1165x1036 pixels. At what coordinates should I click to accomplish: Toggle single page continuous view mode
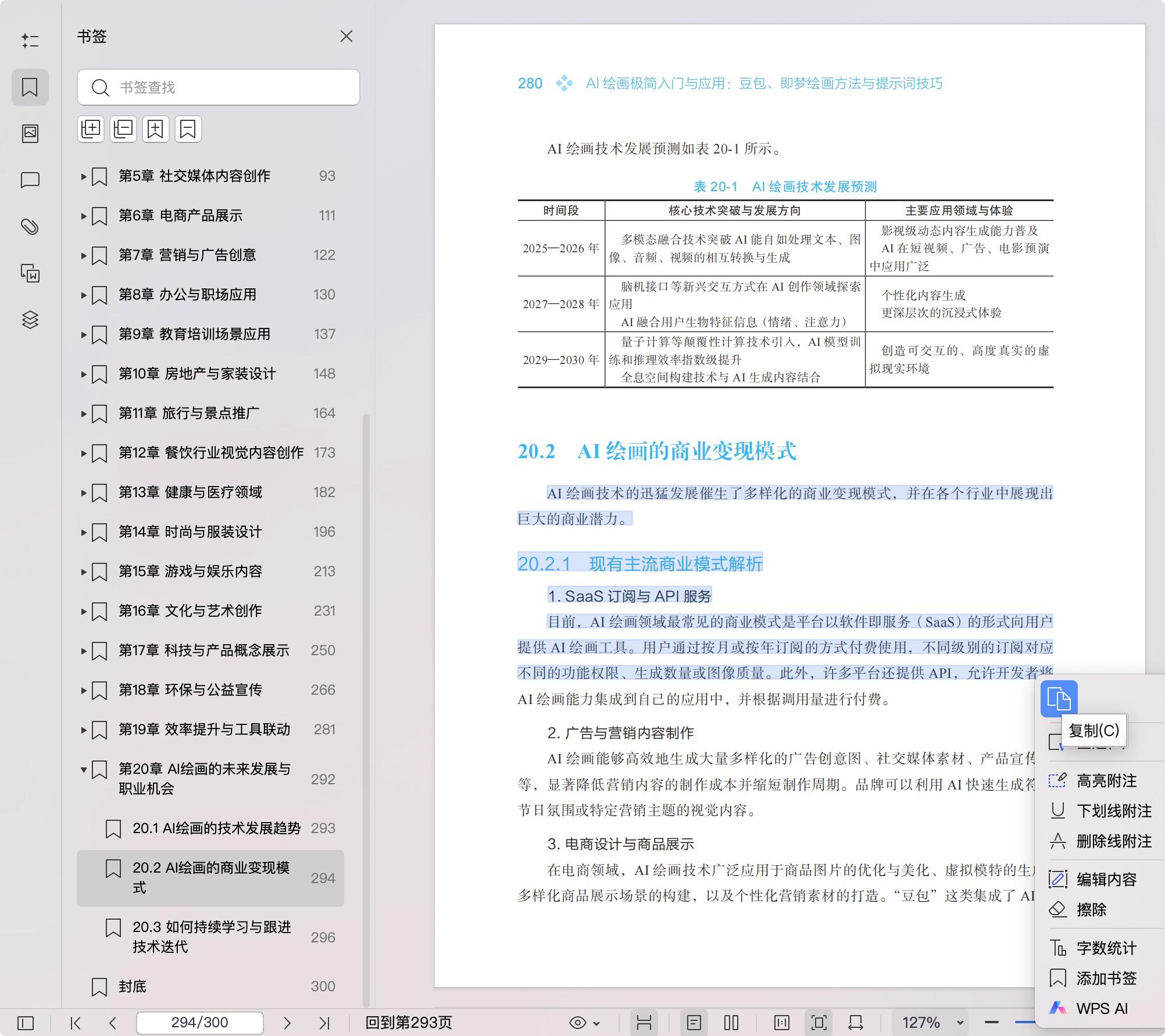tap(694, 1023)
